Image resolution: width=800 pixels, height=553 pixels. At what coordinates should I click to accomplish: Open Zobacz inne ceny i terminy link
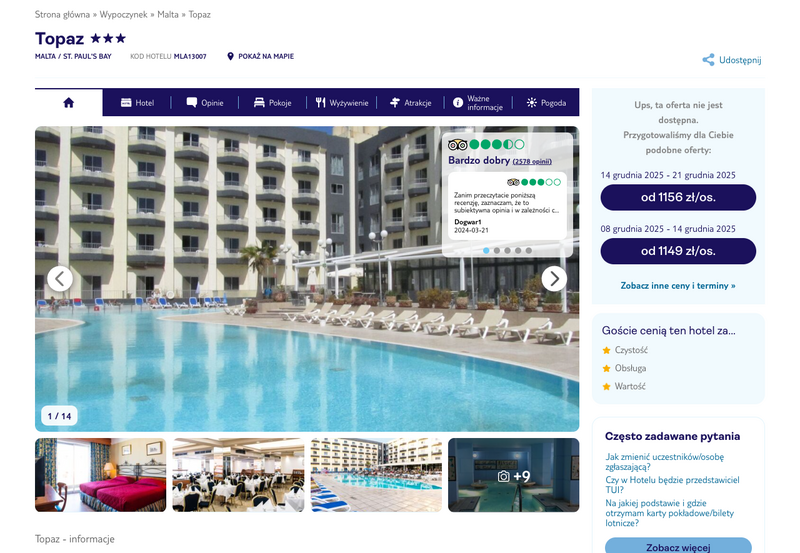pyautogui.click(x=678, y=286)
